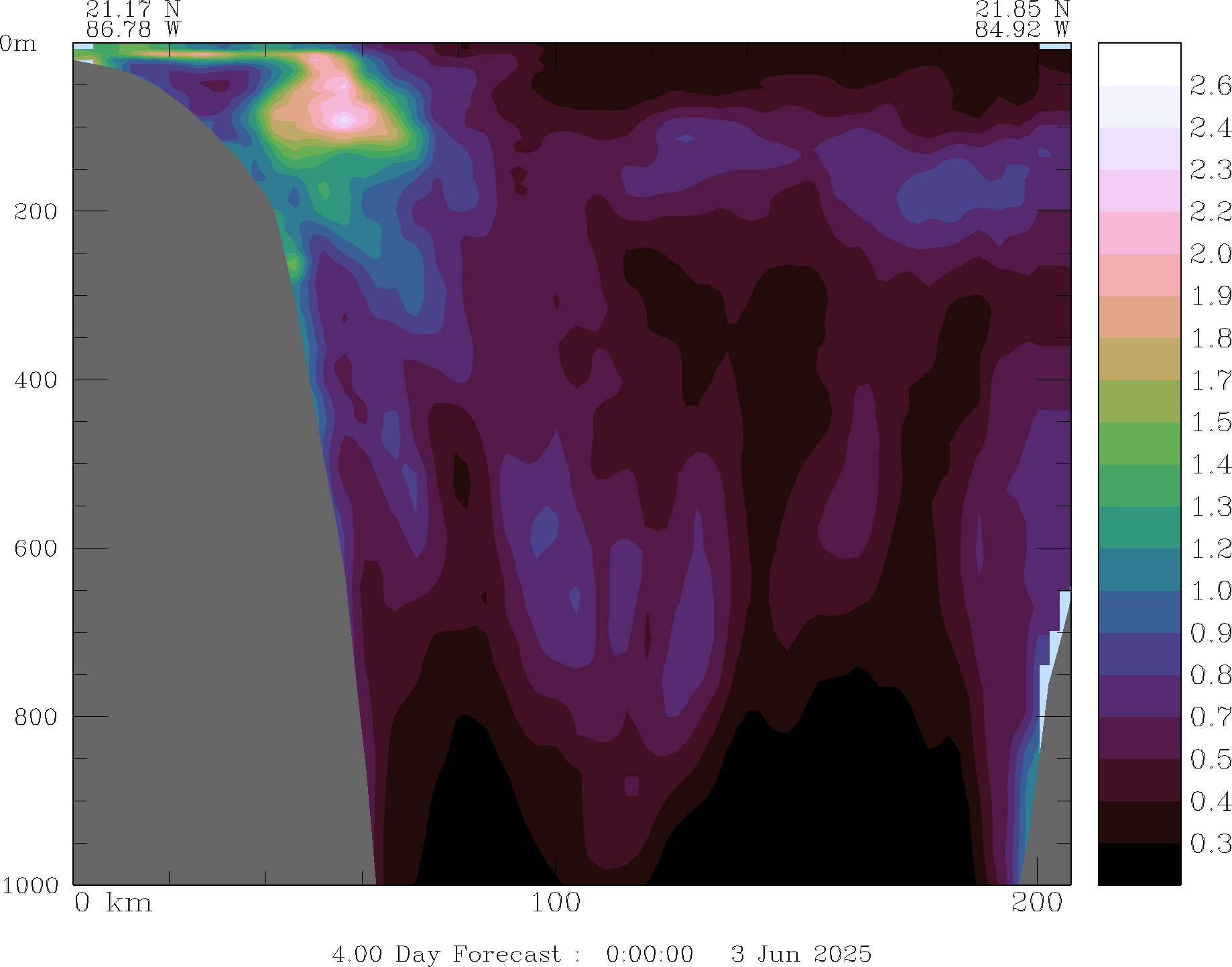Screen dimensions: 1232x967
Task: Click the 1.0 colorbar label
Action: click(x=1210, y=591)
